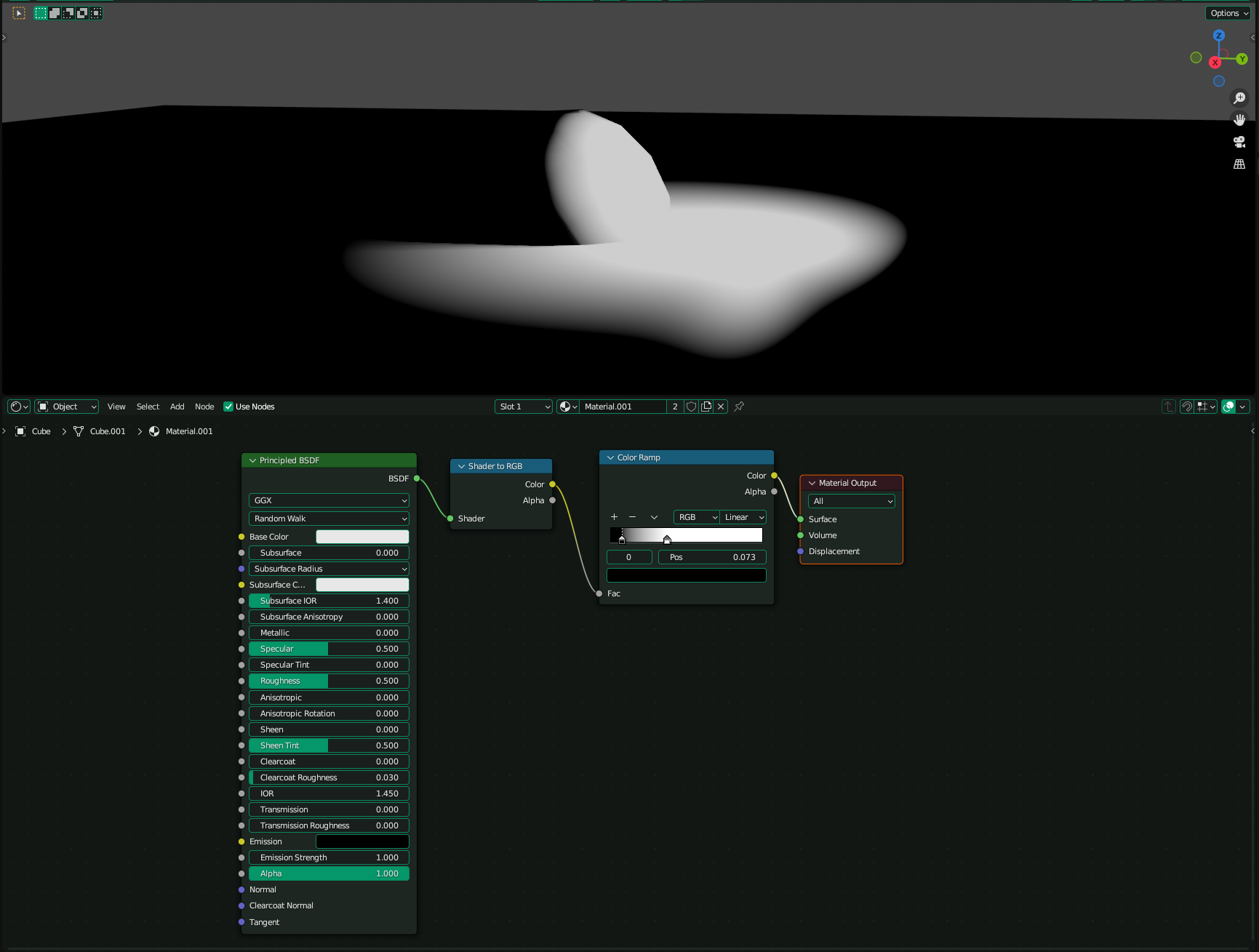This screenshot has height=952, width=1259.
Task: Toggle the Use Nodes checkbox
Action: point(228,407)
